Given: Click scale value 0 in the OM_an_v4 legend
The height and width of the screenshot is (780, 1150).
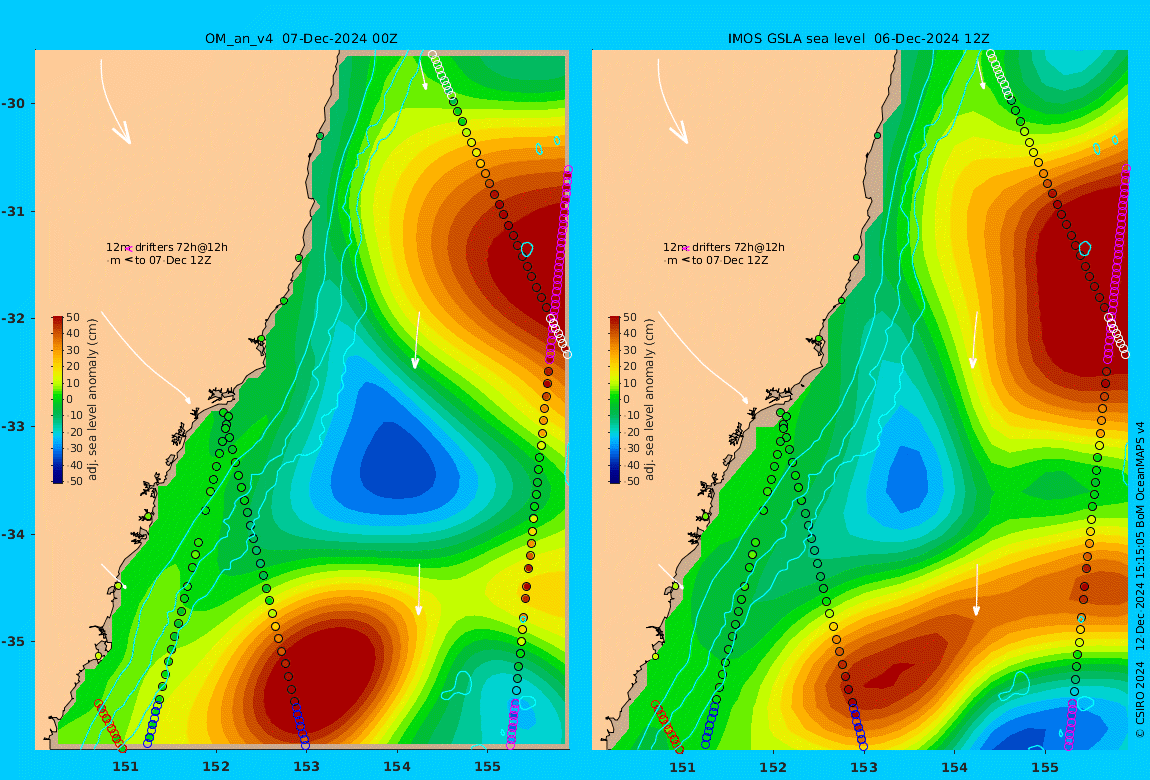Looking at the screenshot, I should point(70,400).
